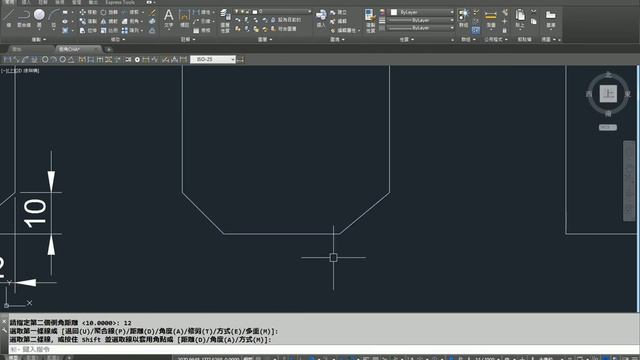Click the Measure tool icon
This screenshot has height=360, width=640.
tap(491, 18)
